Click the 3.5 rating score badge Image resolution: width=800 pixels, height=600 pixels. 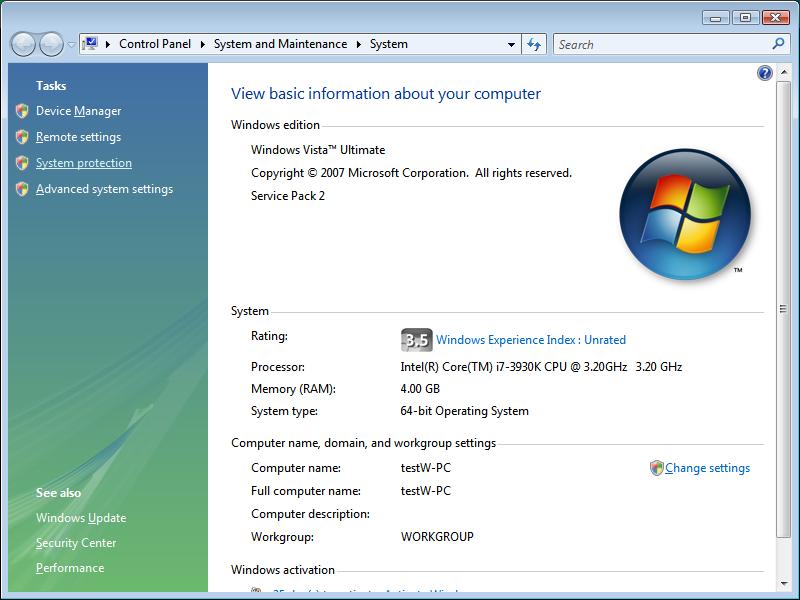coord(416,340)
